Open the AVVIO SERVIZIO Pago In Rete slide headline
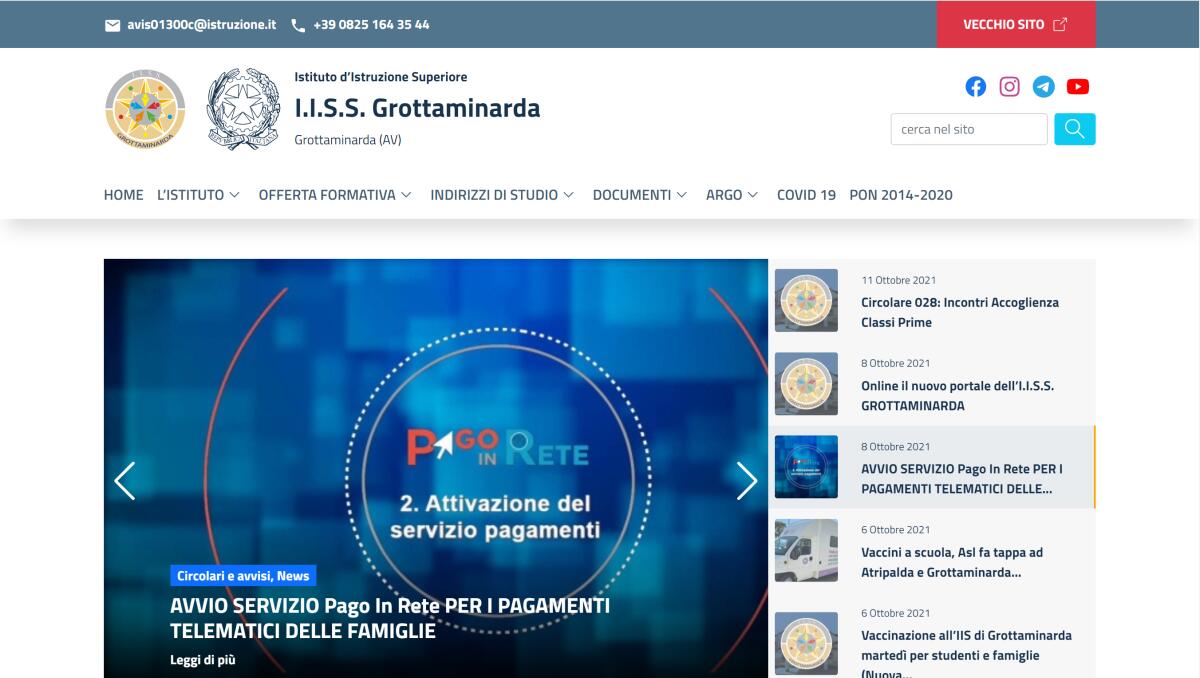Viewport: 1200px width, 678px height. [x=390, y=618]
